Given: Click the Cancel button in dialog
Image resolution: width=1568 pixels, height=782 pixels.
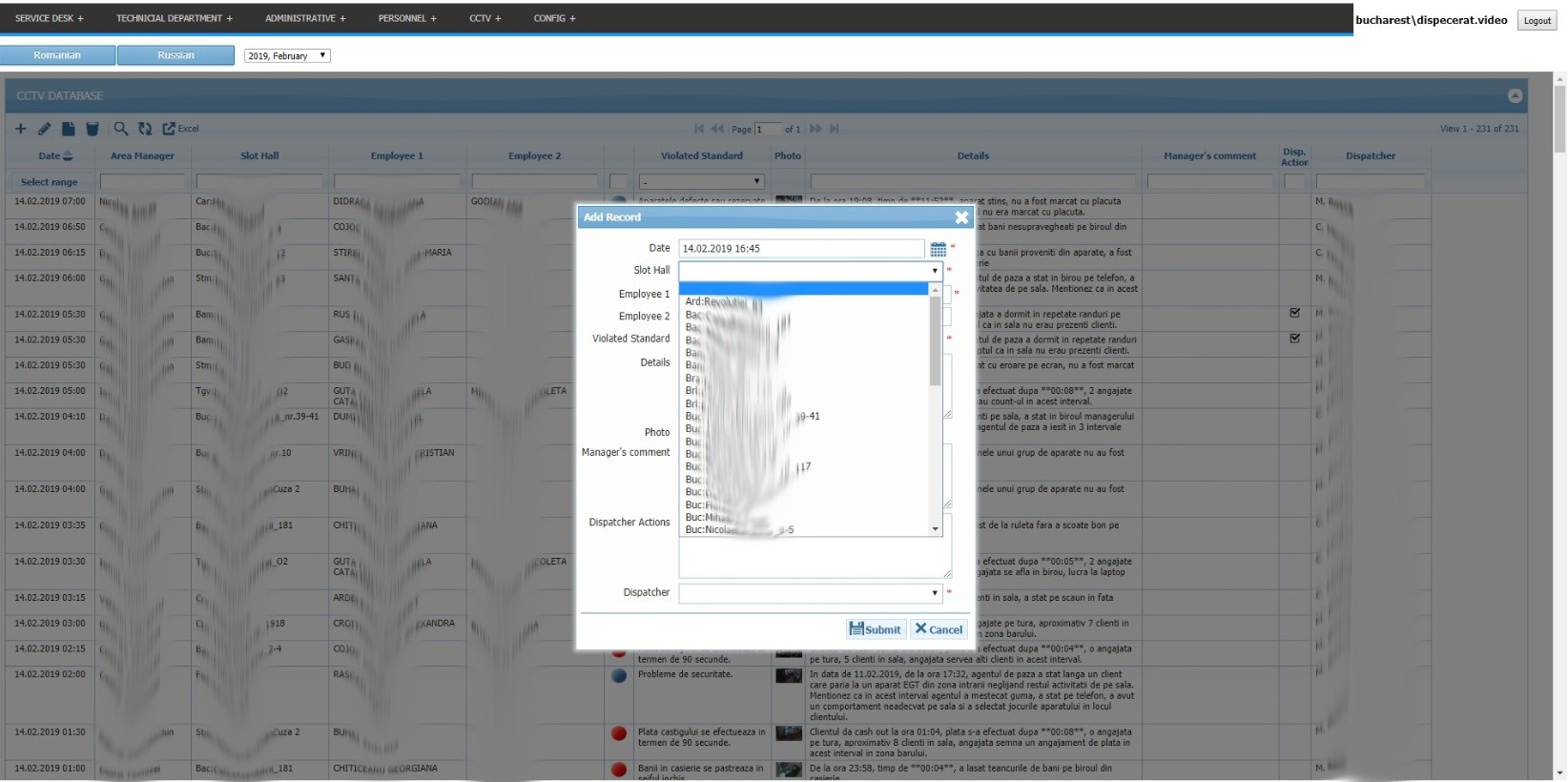Looking at the screenshot, I should coord(939,629).
